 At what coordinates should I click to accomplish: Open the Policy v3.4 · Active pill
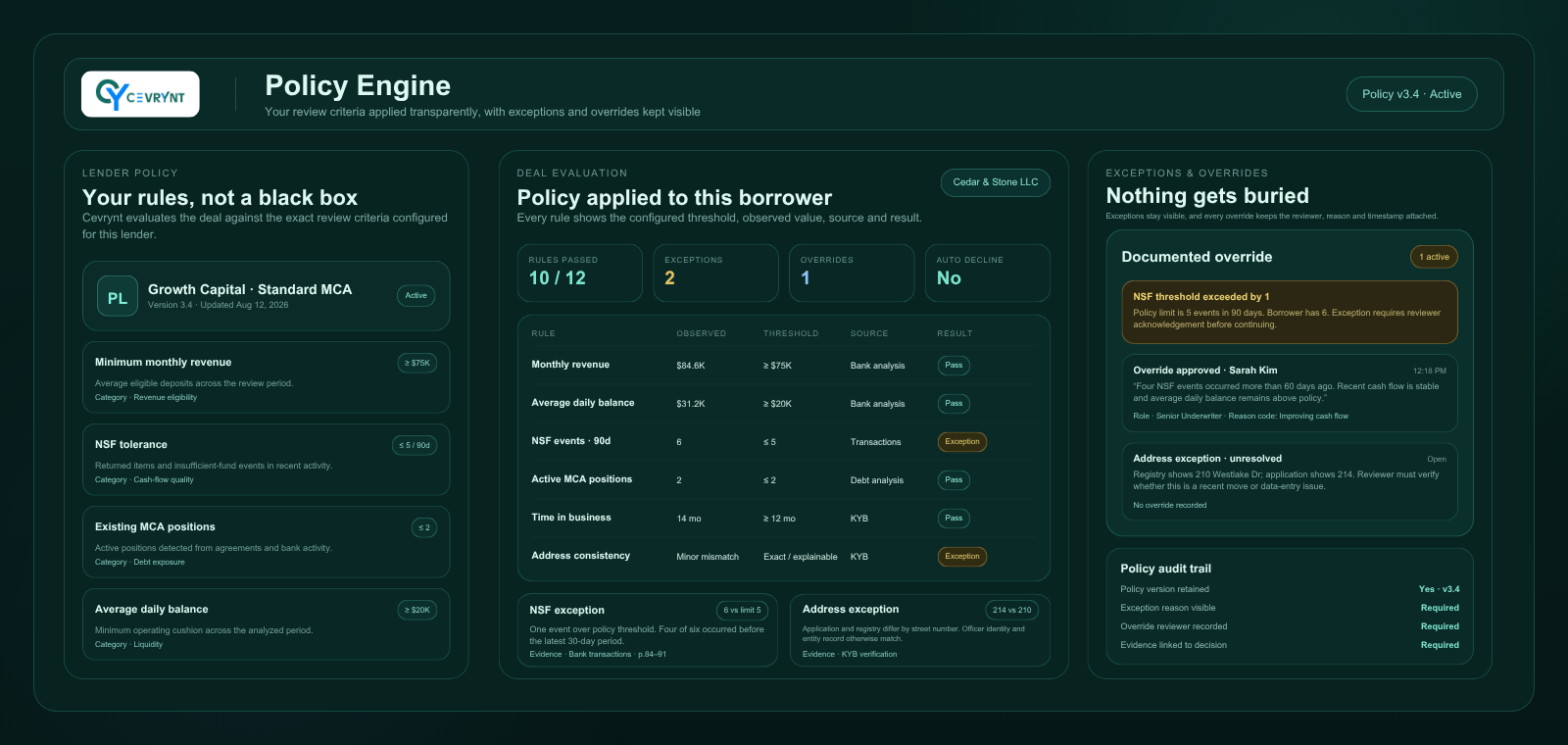(1411, 94)
